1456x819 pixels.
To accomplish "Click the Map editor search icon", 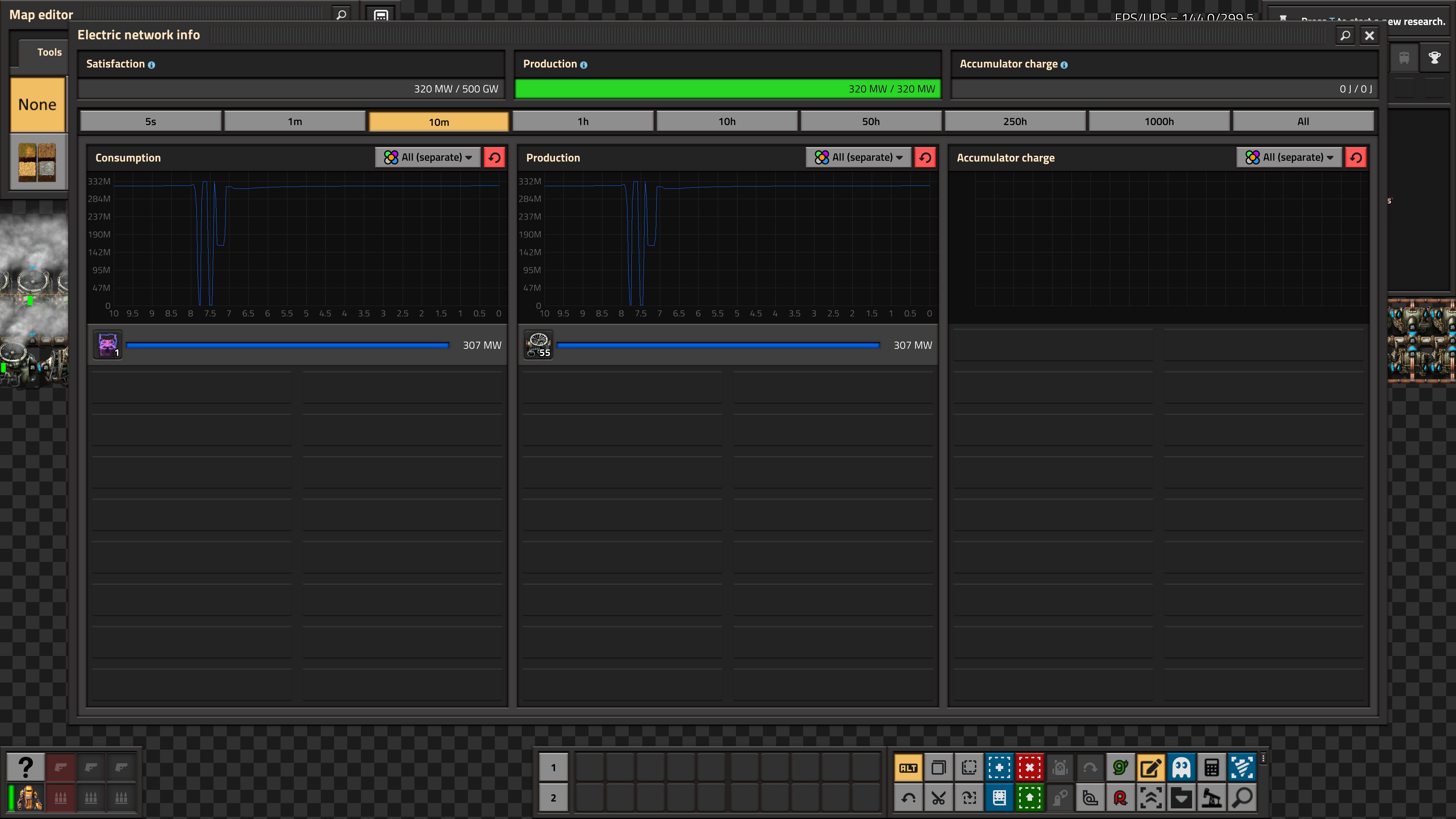I will tap(341, 15).
